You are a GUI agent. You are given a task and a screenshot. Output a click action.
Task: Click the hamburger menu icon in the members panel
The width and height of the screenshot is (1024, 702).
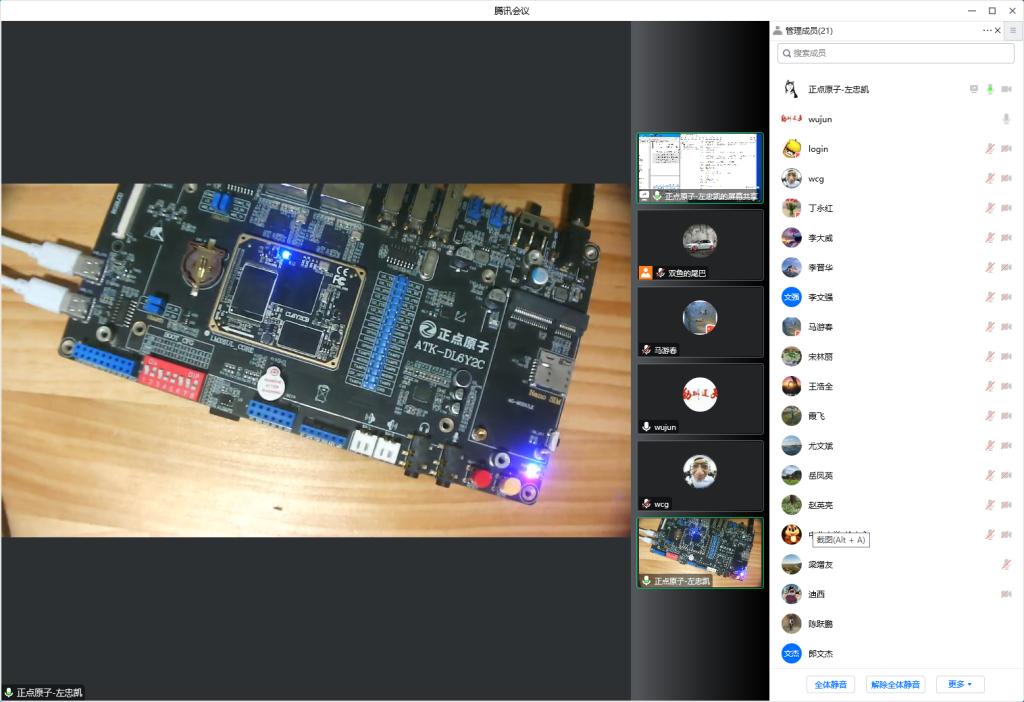[x=1013, y=31]
